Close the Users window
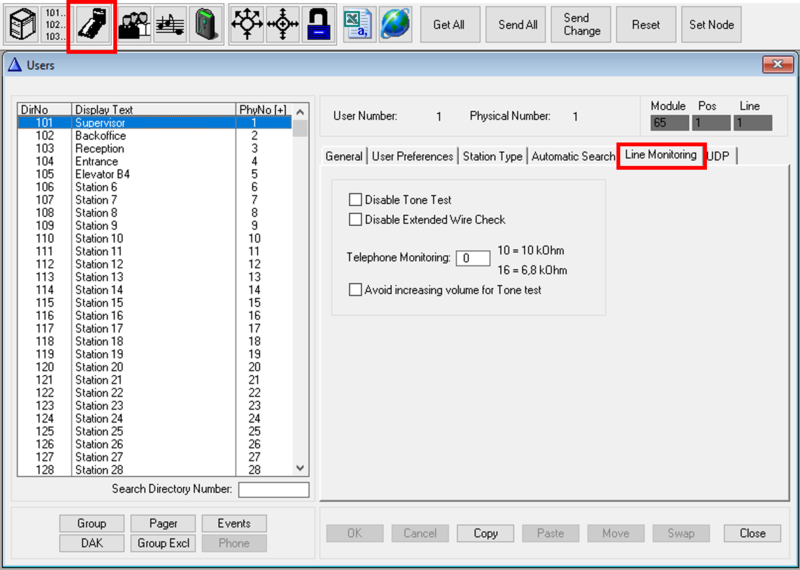Image resolution: width=800 pixels, height=570 pixels. (x=778, y=64)
